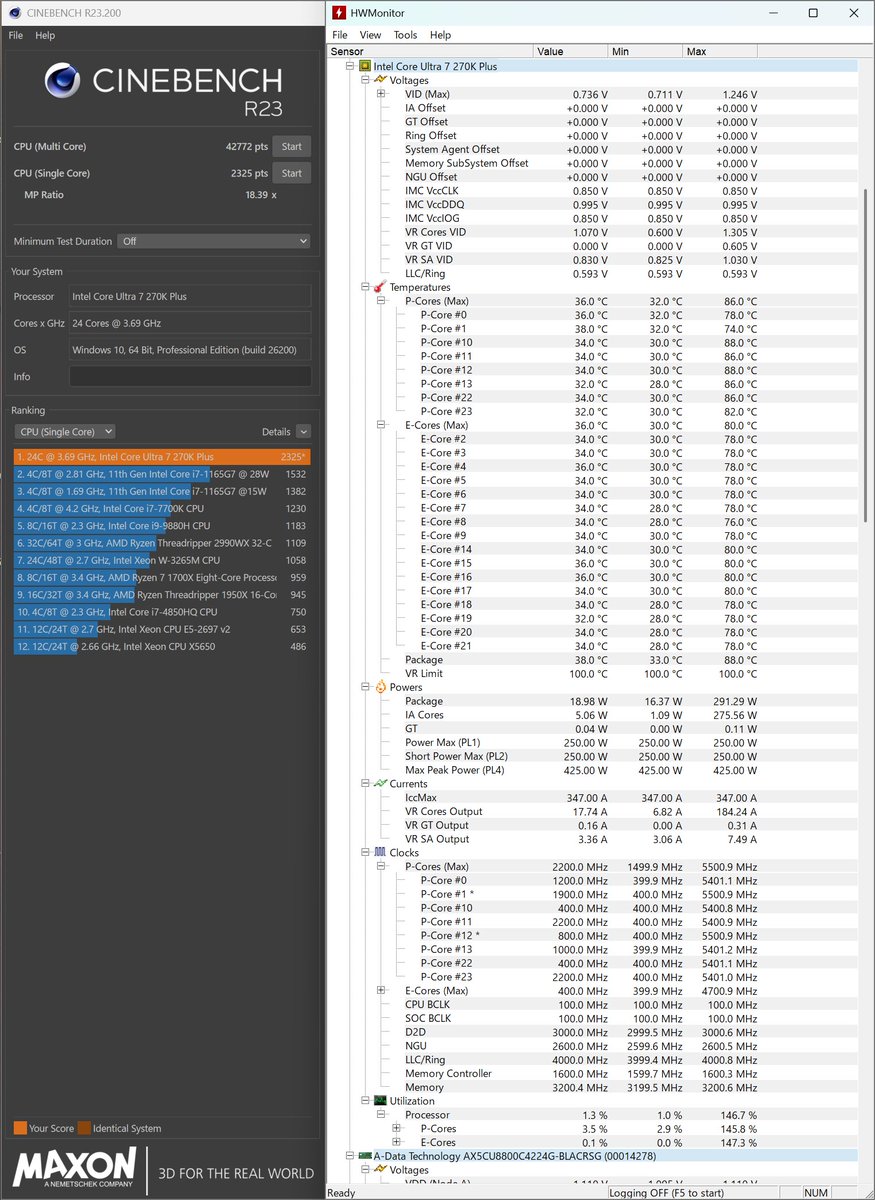875x1200 pixels.
Task: Click the HWMonitor app icon in title bar
Action: pyautogui.click(x=339, y=13)
